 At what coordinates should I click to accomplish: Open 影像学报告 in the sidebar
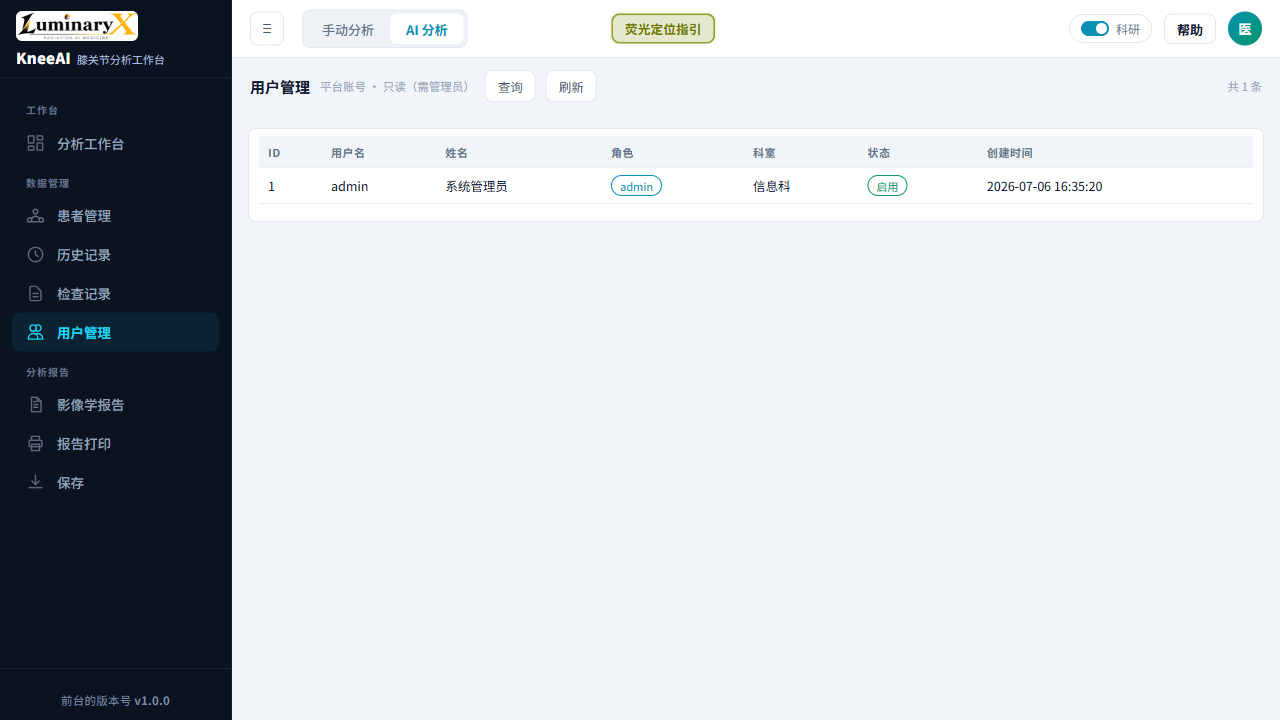(x=115, y=405)
